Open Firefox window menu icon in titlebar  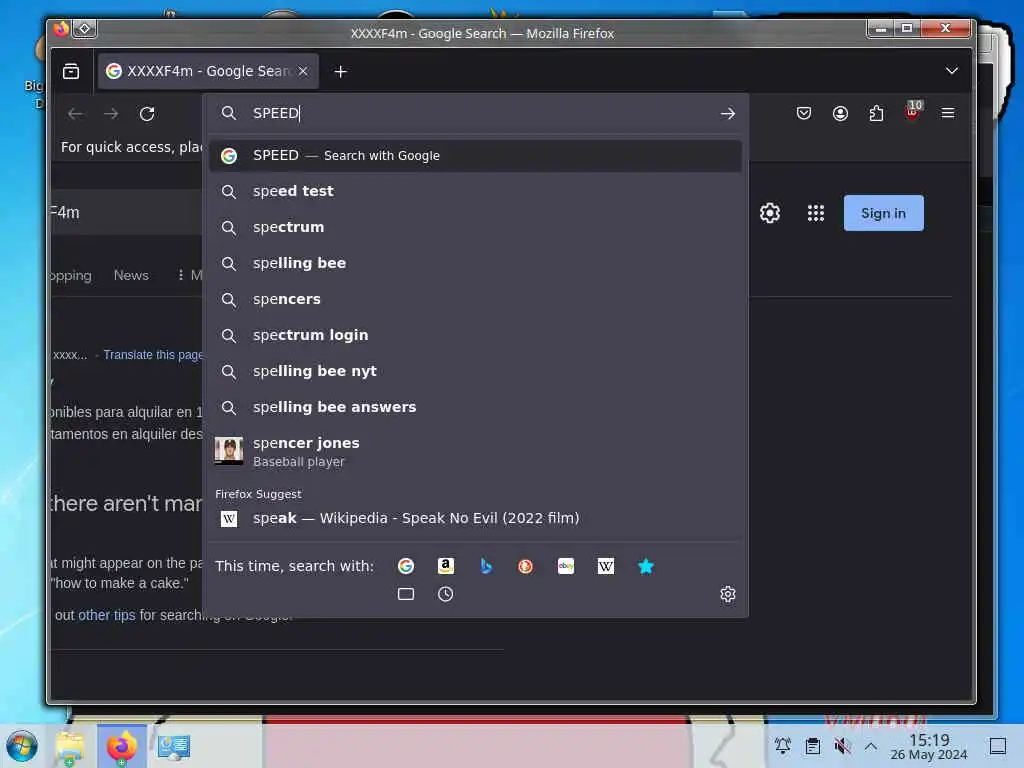(61, 29)
